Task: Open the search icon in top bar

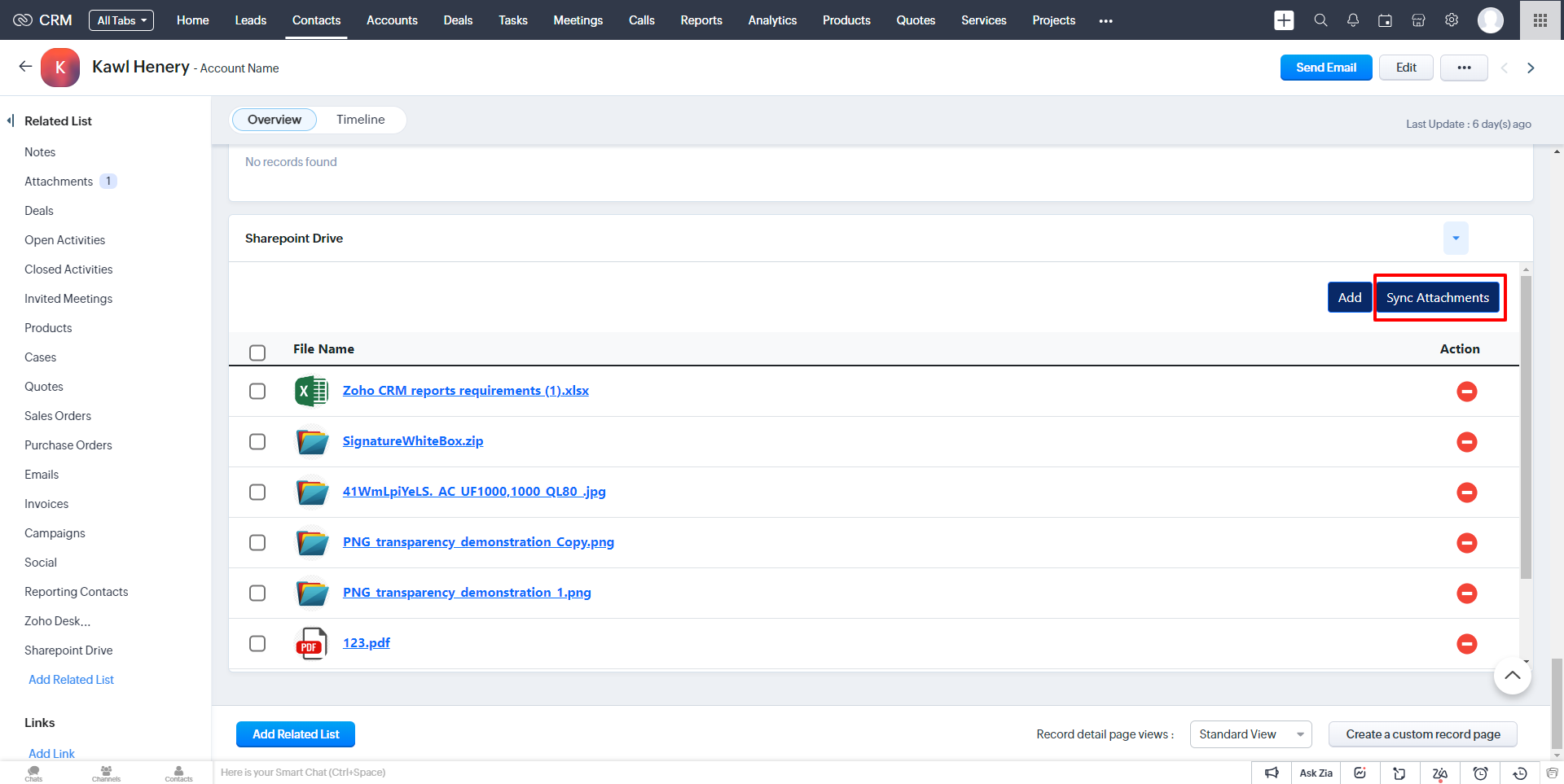Action: pos(1320,20)
